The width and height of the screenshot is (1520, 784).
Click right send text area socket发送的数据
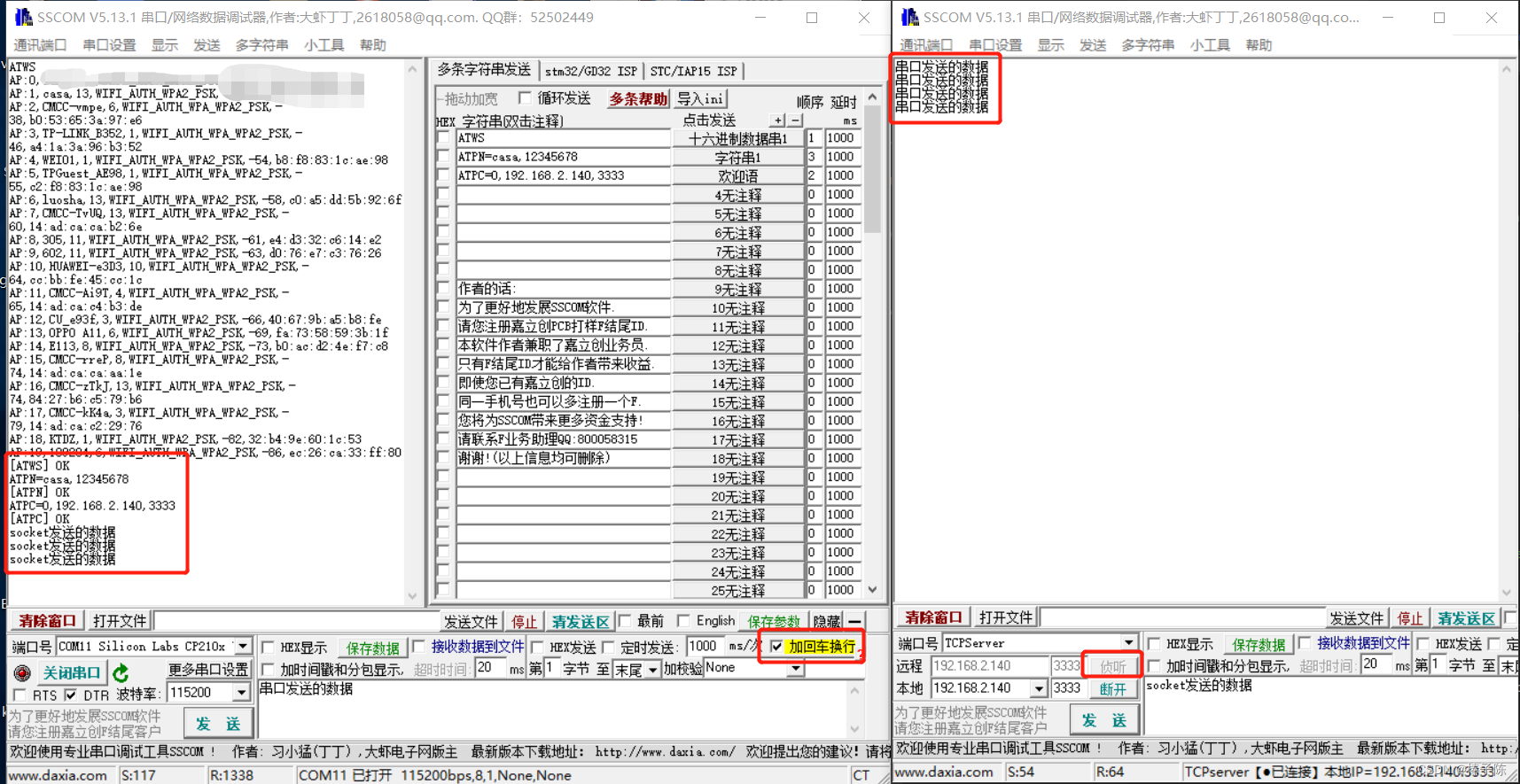point(1329,706)
